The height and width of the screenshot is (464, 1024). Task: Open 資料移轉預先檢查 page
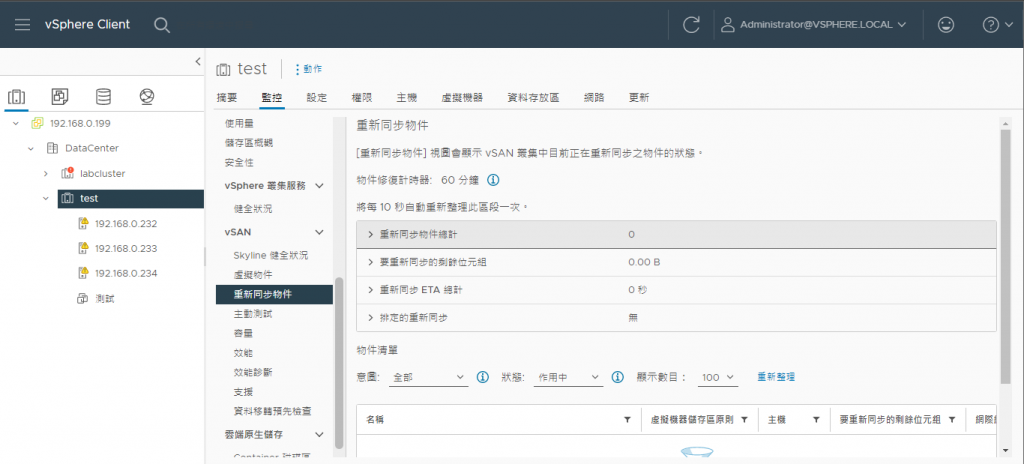point(272,412)
